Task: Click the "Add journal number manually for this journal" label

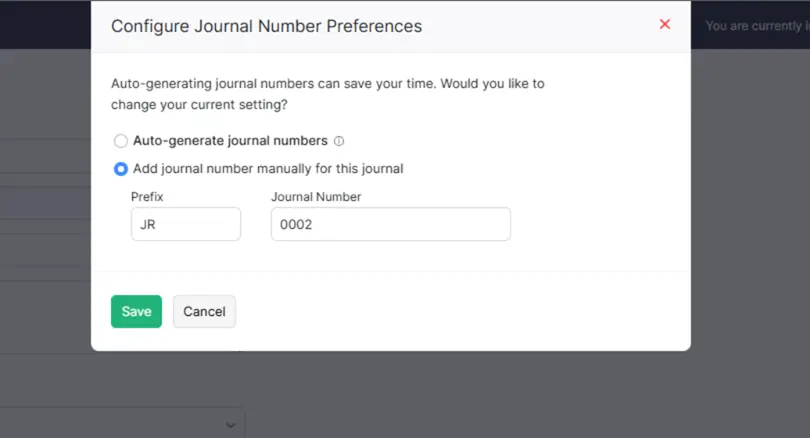Action: click(268, 169)
